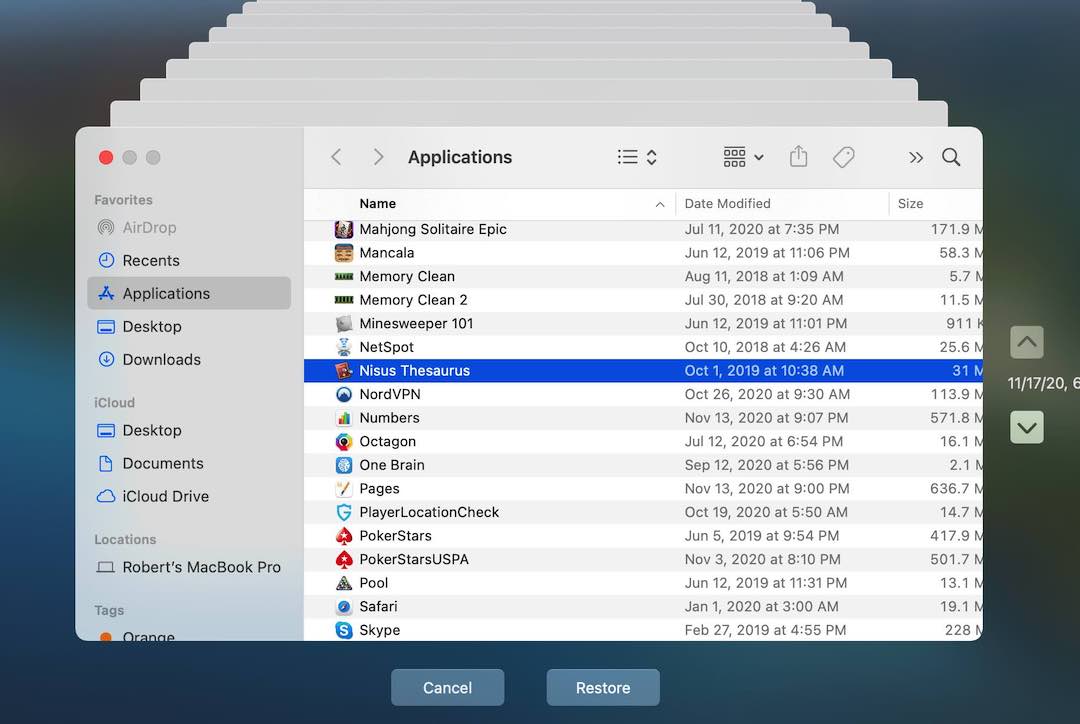Click the Feb 27, 2019 date cell

tap(765, 630)
